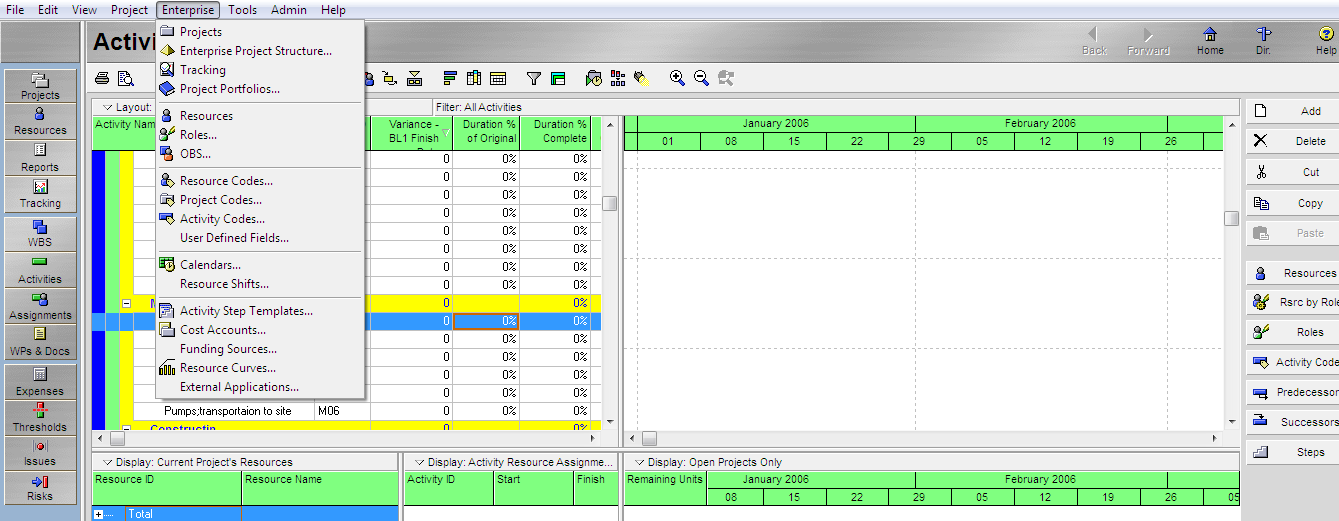This screenshot has height=521, width=1339.
Task: Expand the Total row in resources table
Action: point(99,514)
